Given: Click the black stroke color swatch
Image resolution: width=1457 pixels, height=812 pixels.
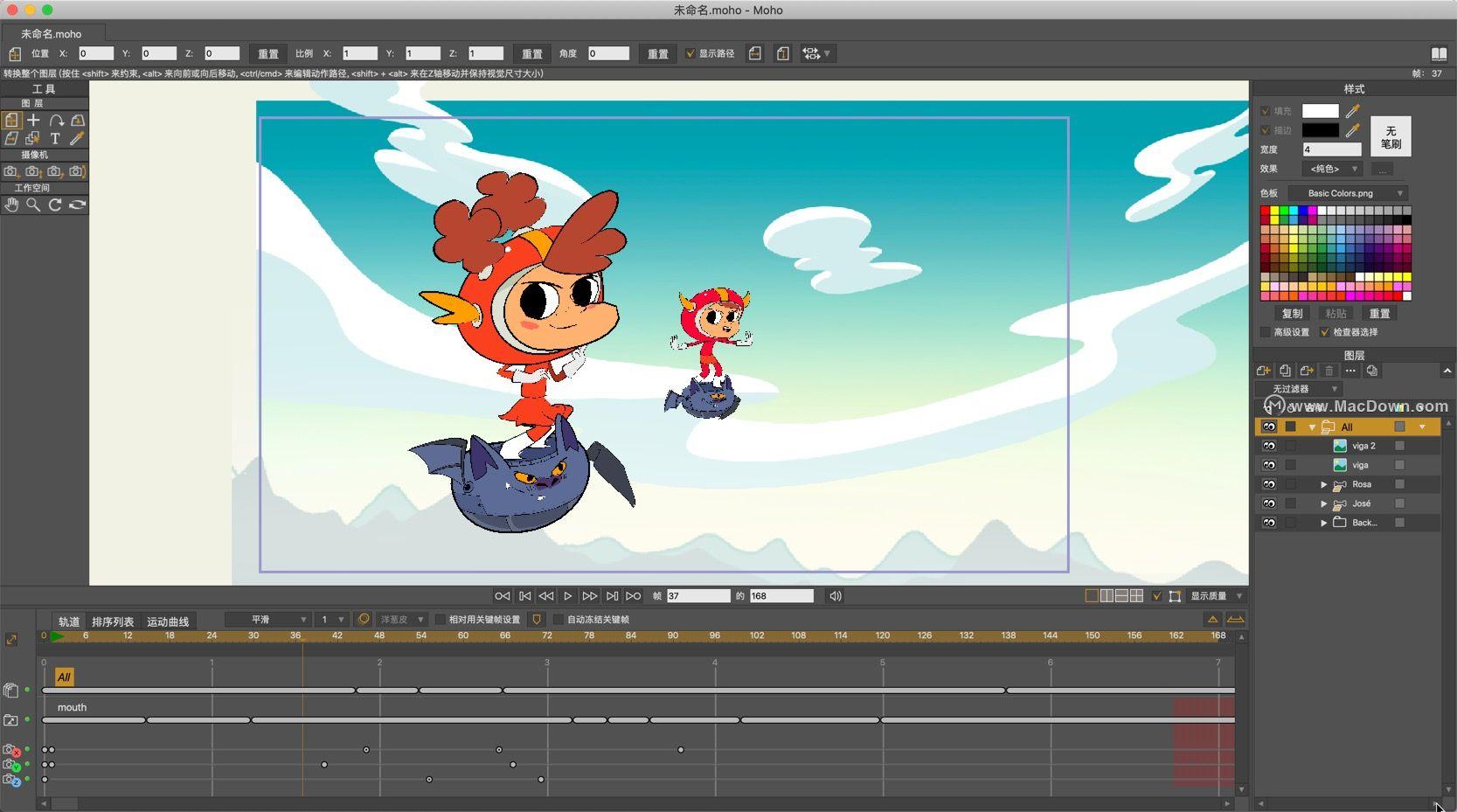Looking at the screenshot, I should (1321, 130).
